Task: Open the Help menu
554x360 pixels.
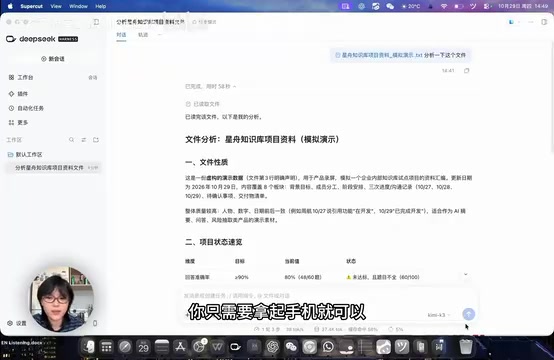Action: (x=101, y=6)
